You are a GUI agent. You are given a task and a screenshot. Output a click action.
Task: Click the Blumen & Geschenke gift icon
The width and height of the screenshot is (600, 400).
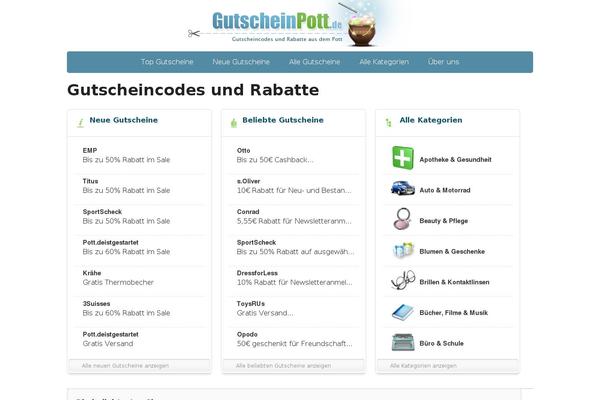pos(403,250)
